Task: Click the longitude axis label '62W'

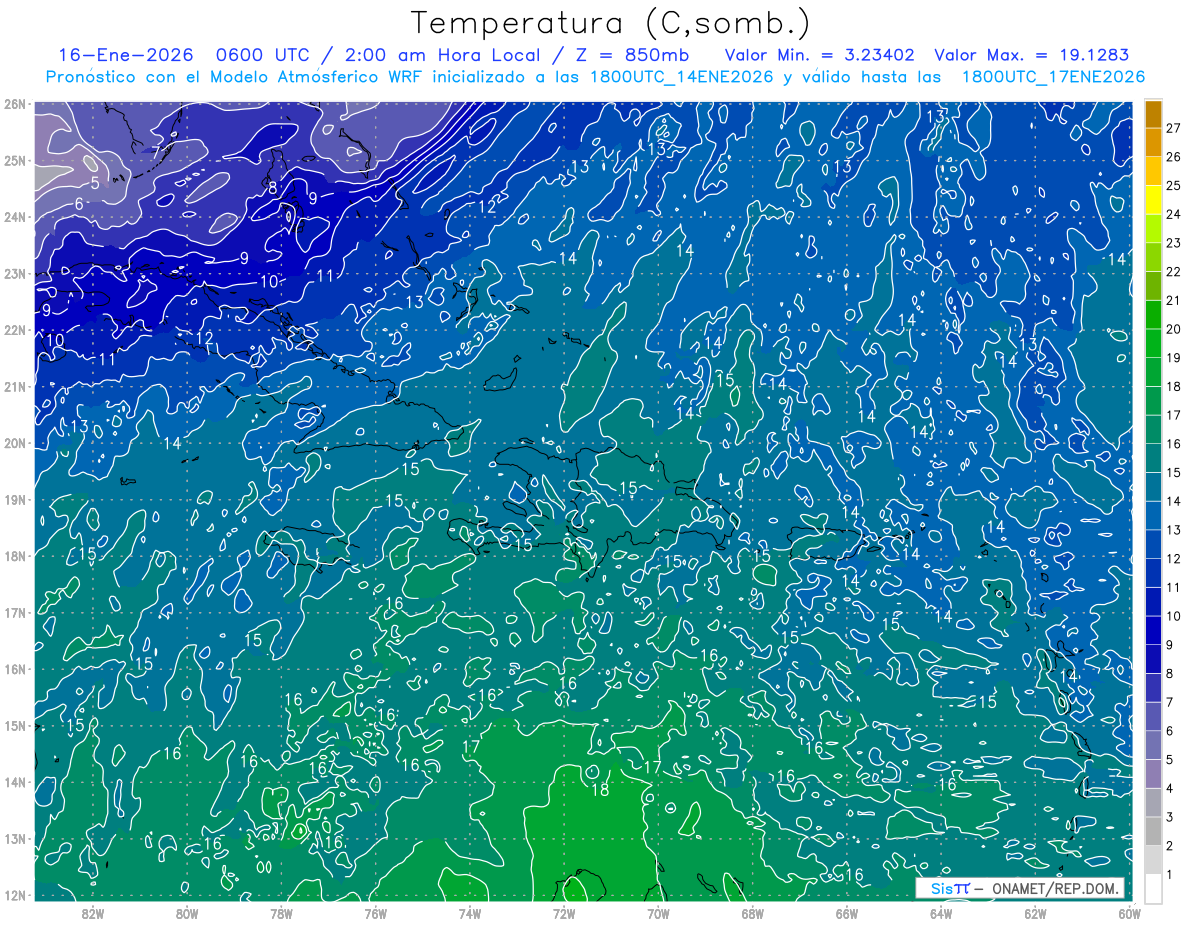Action: [1035, 914]
